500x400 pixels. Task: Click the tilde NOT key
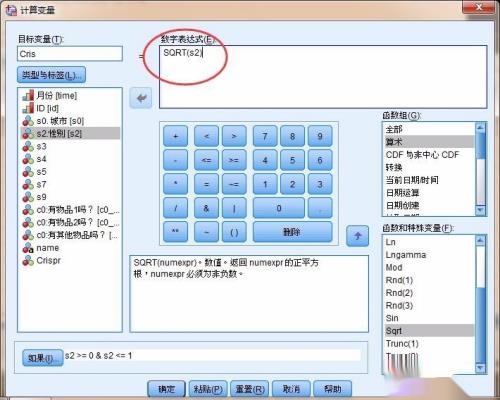pos(206,232)
